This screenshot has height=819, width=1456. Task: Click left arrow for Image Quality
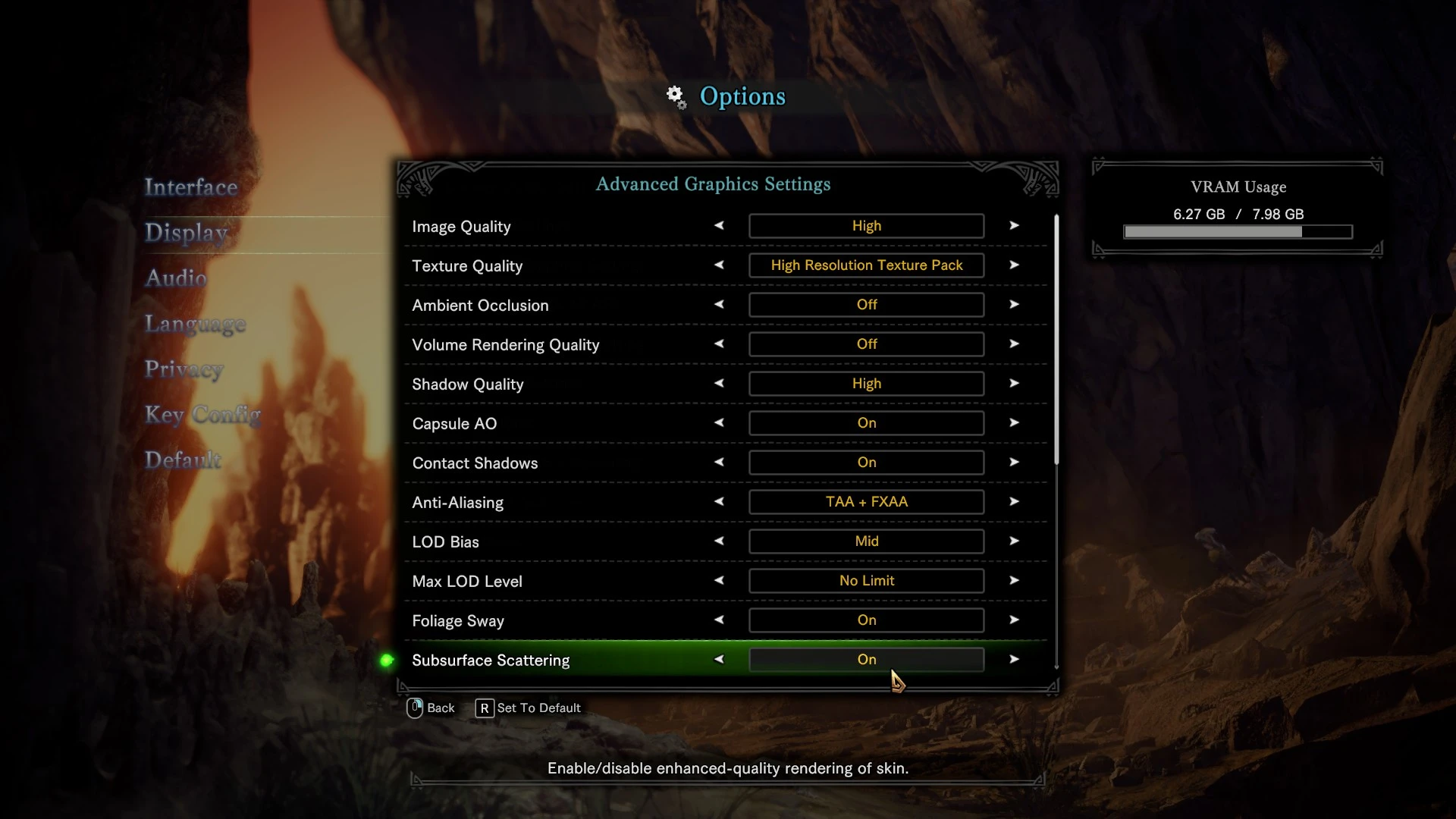(x=719, y=225)
